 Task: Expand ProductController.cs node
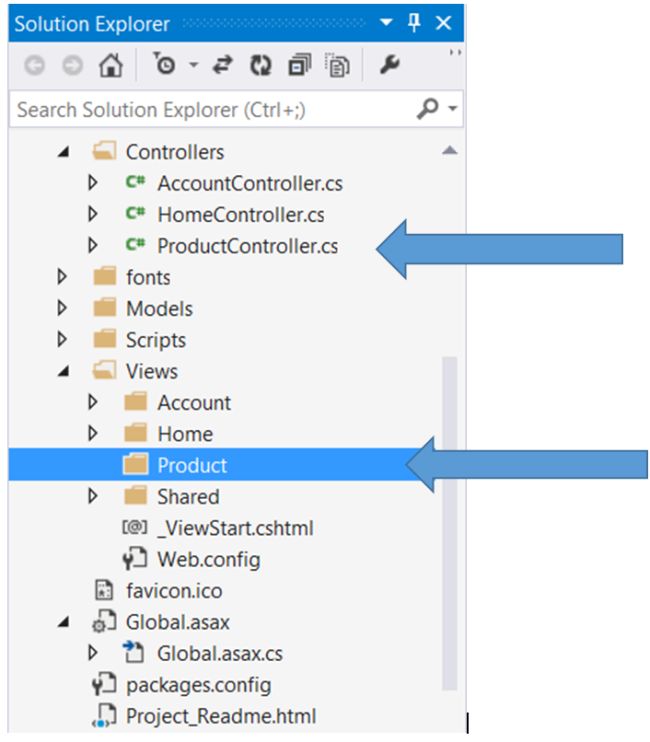coord(93,245)
